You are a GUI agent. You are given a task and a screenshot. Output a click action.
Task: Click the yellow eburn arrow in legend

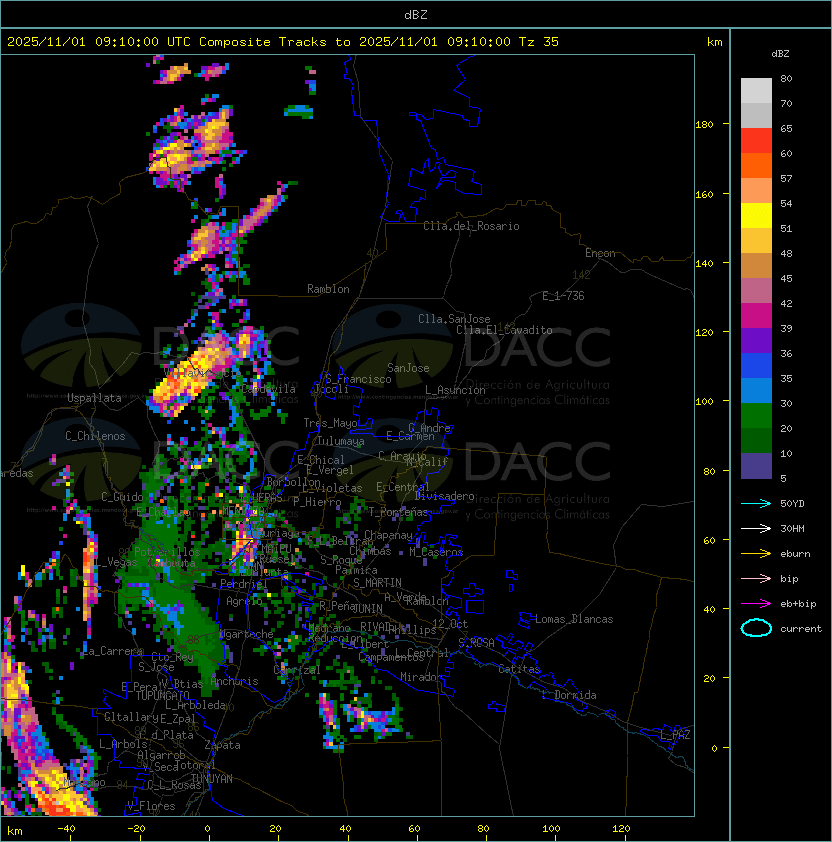[x=756, y=554]
